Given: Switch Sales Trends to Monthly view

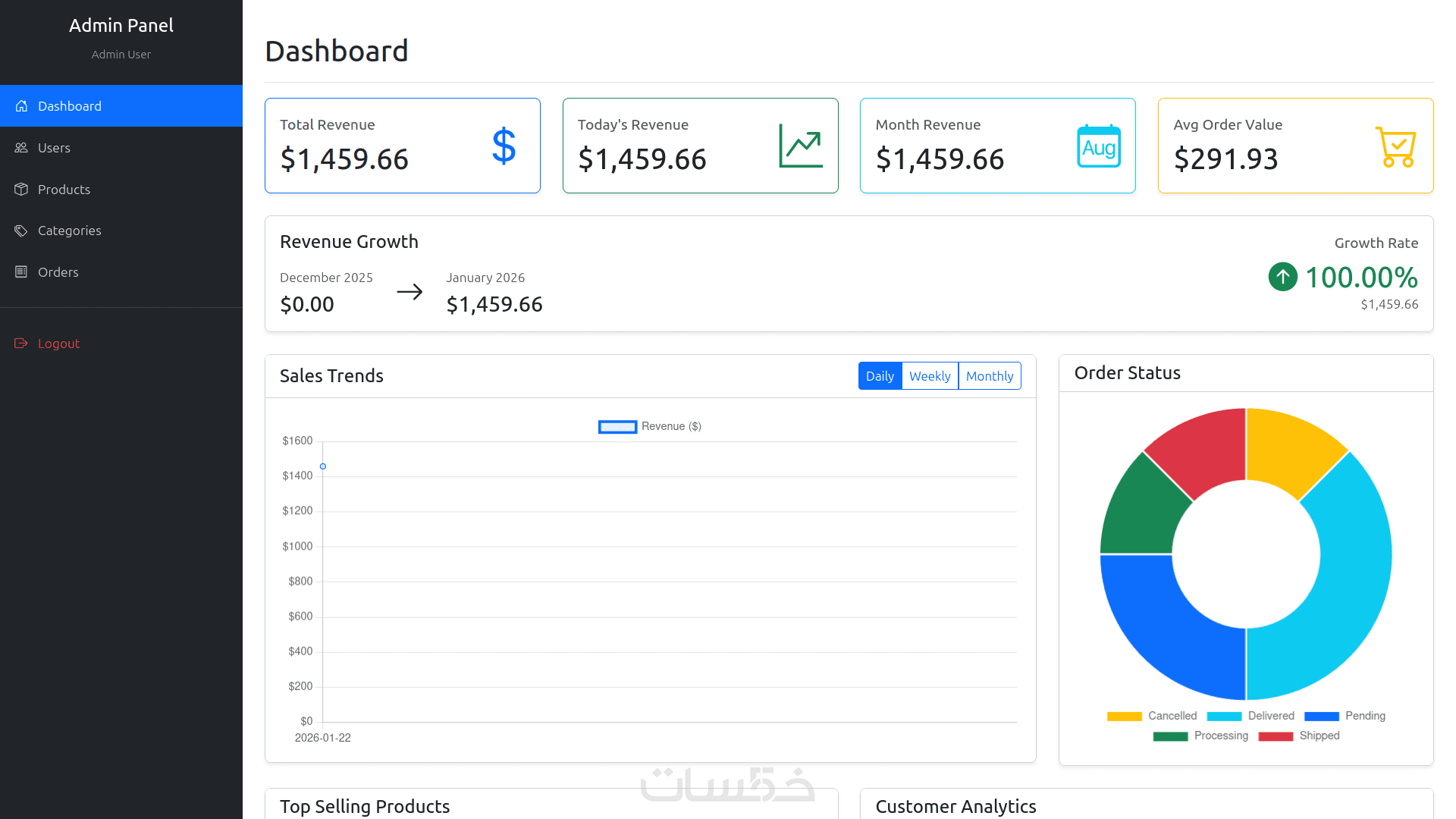Looking at the screenshot, I should [x=989, y=376].
